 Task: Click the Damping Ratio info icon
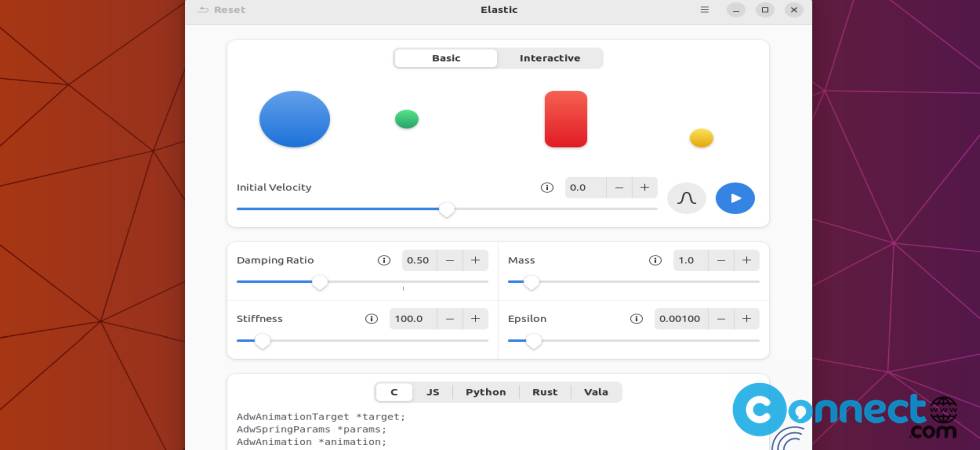384,260
